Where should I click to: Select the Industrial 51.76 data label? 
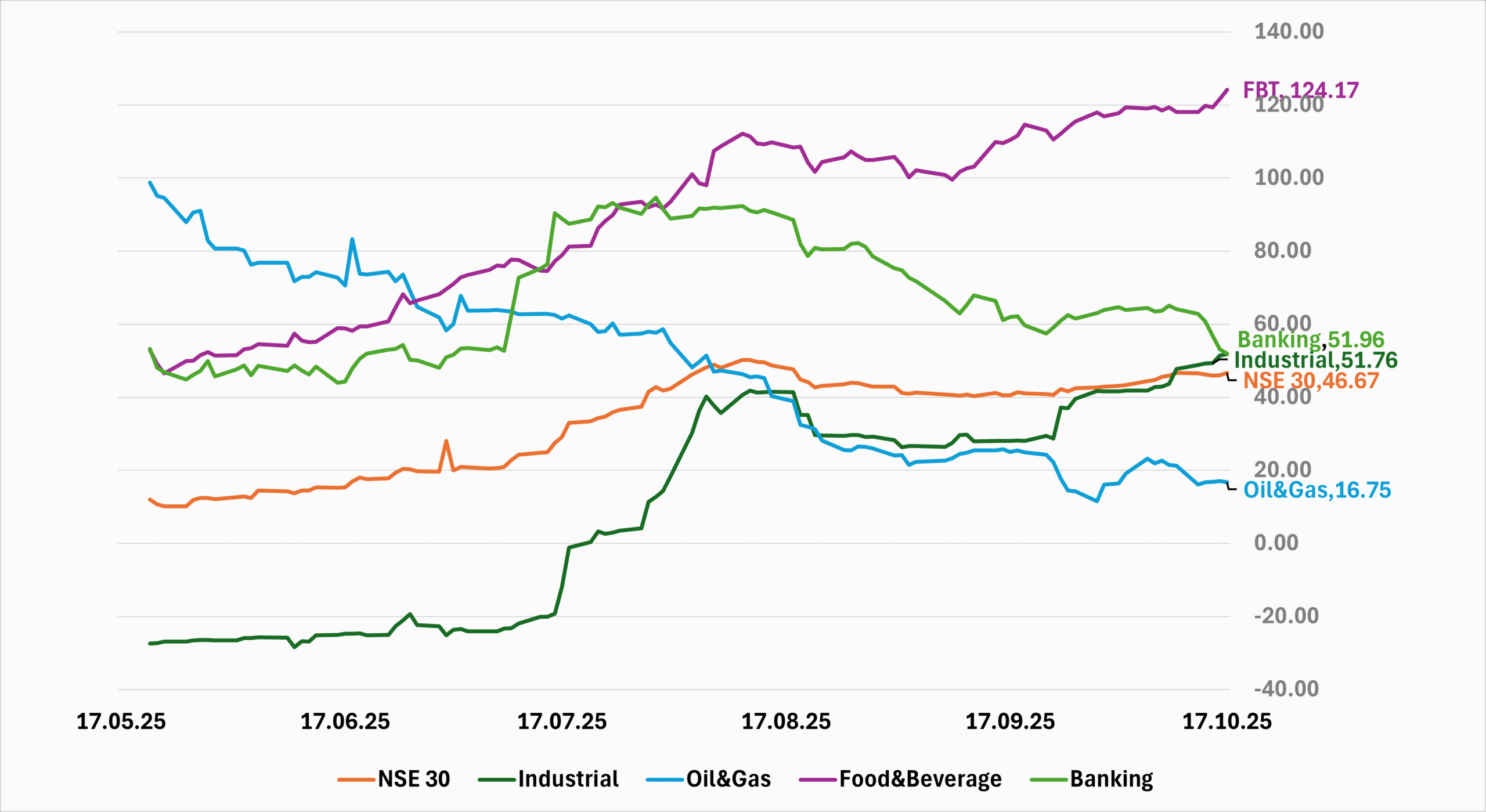pos(1315,360)
